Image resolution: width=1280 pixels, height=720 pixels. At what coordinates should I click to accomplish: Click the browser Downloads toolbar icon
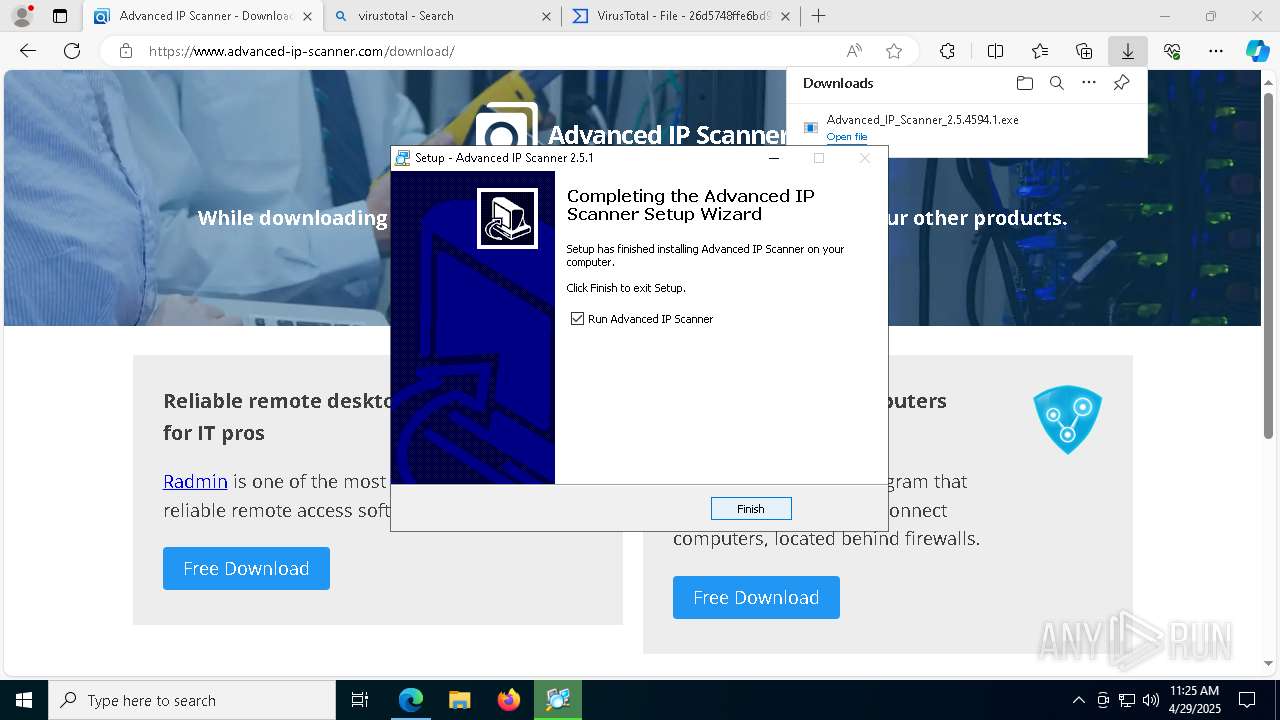point(1127,51)
